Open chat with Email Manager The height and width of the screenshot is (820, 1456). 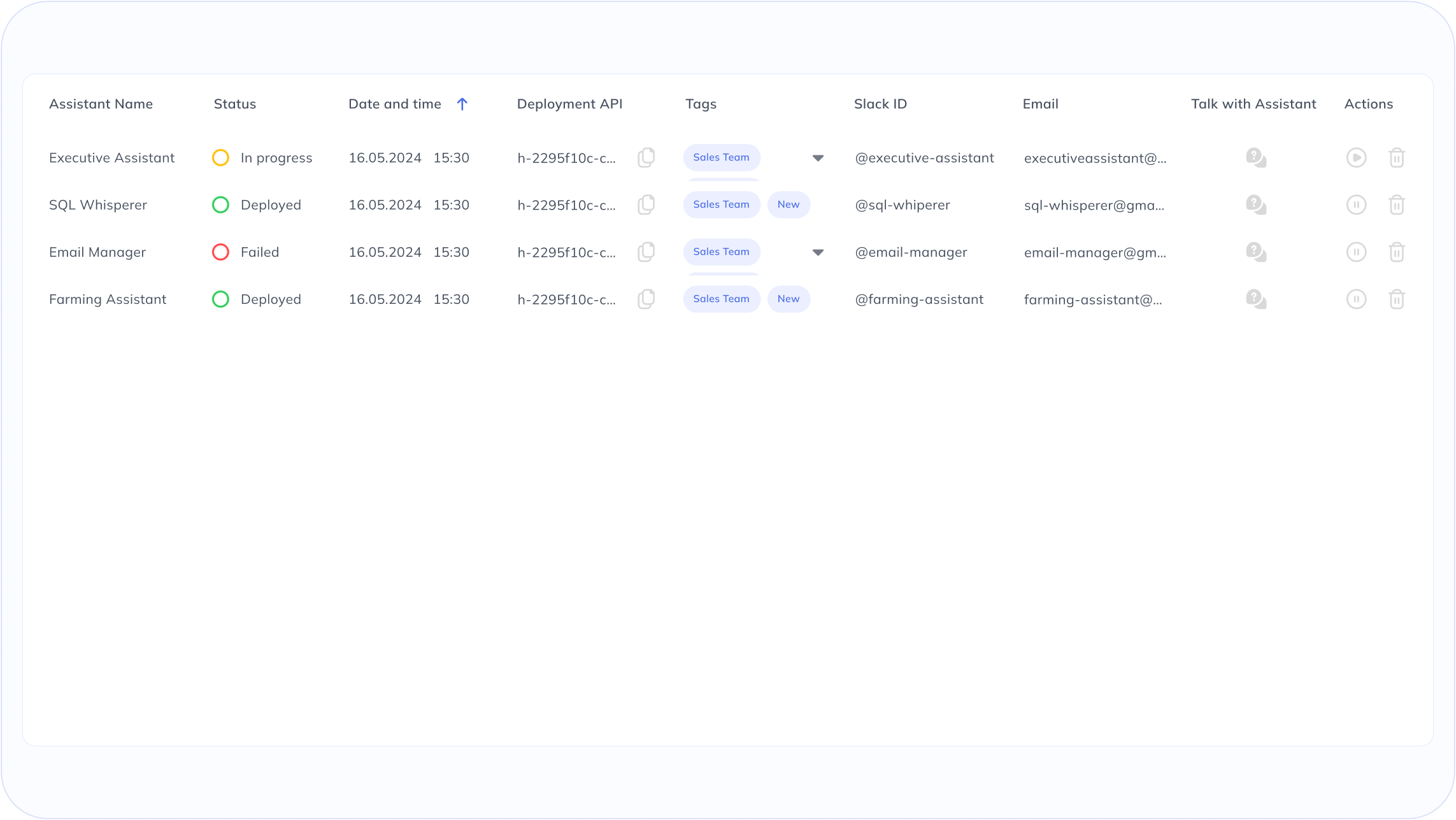[x=1256, y=252]
